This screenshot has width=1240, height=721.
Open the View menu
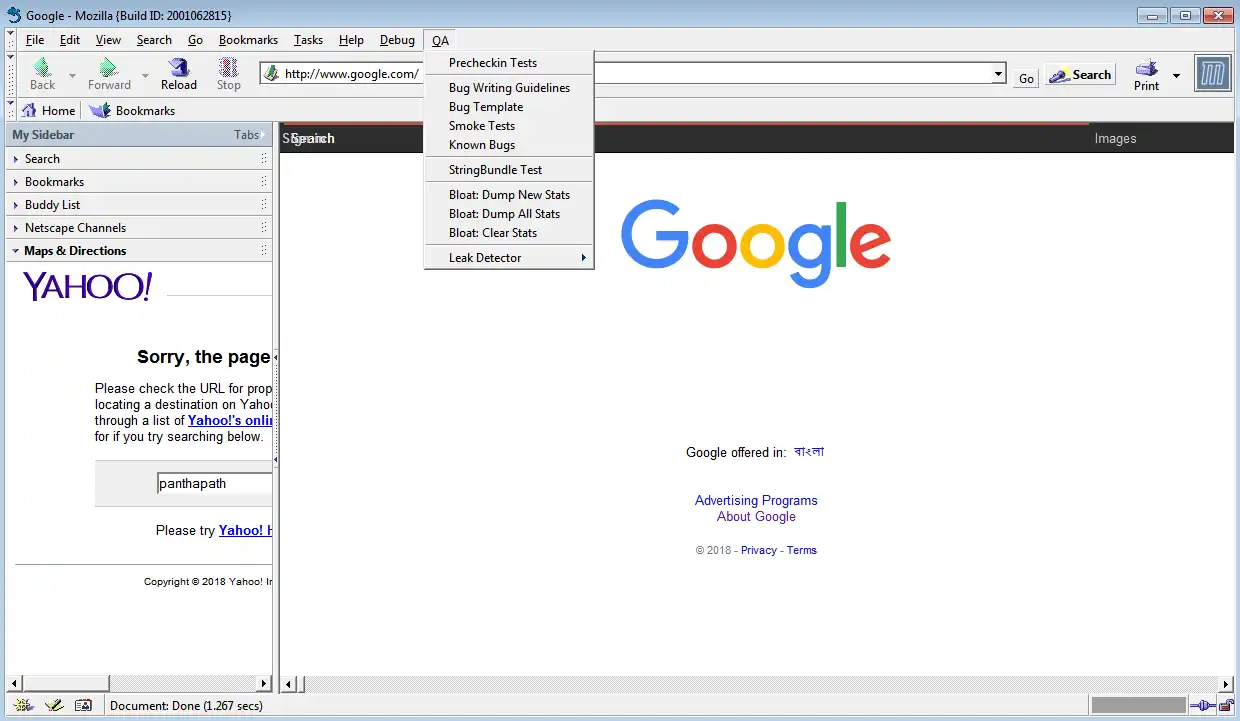click(x=108, y=40)
